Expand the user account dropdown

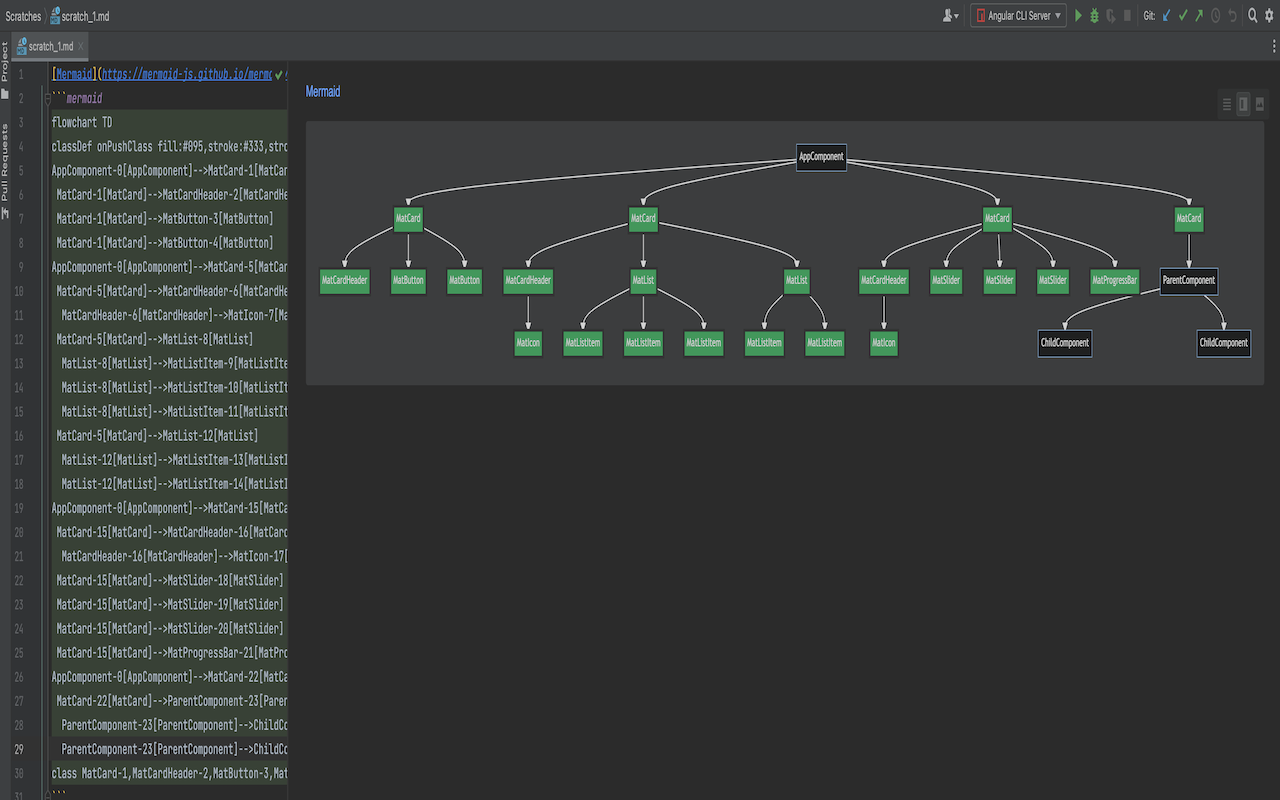point(950,16)
